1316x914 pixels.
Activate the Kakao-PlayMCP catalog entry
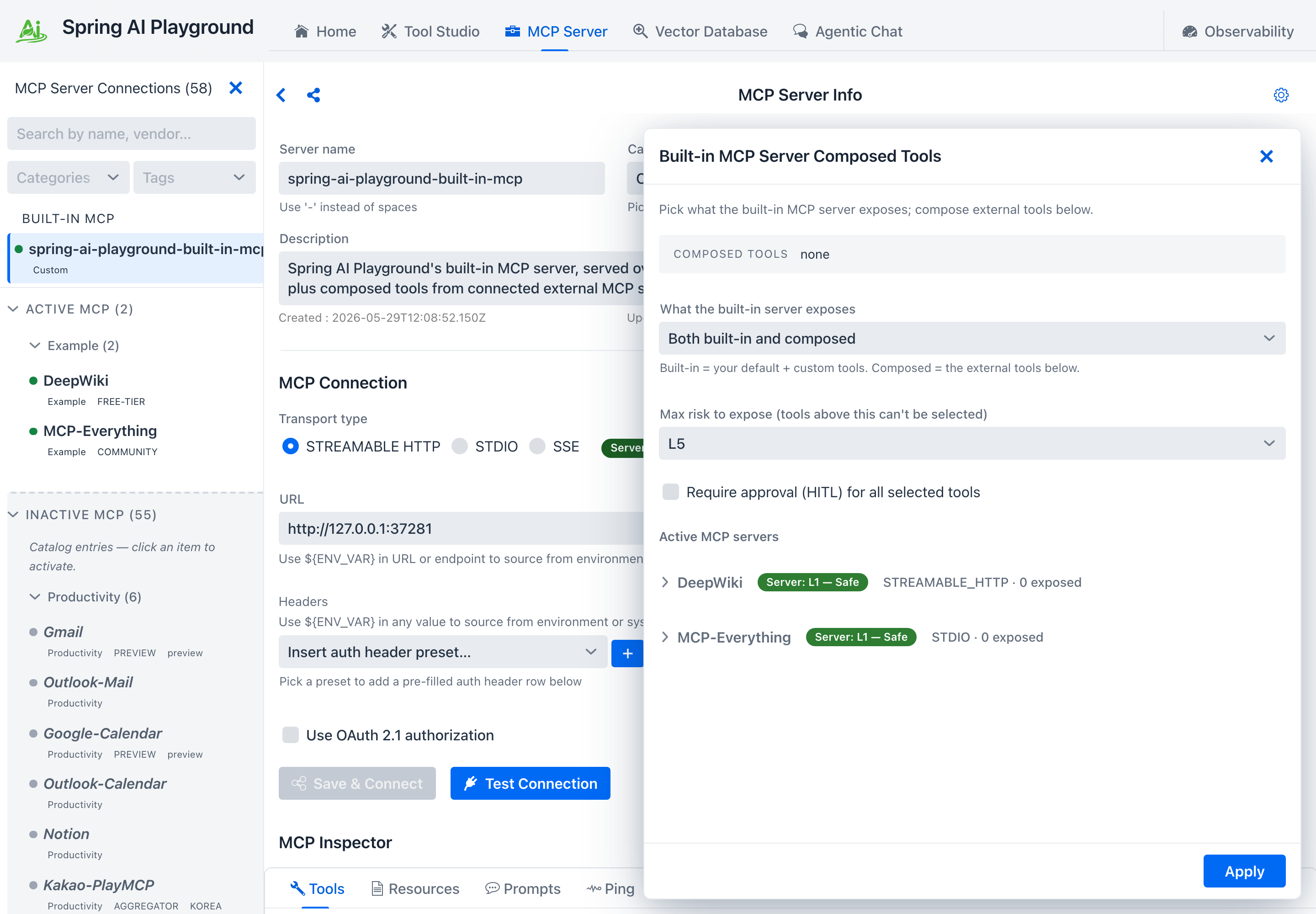[x=99, y=885]
